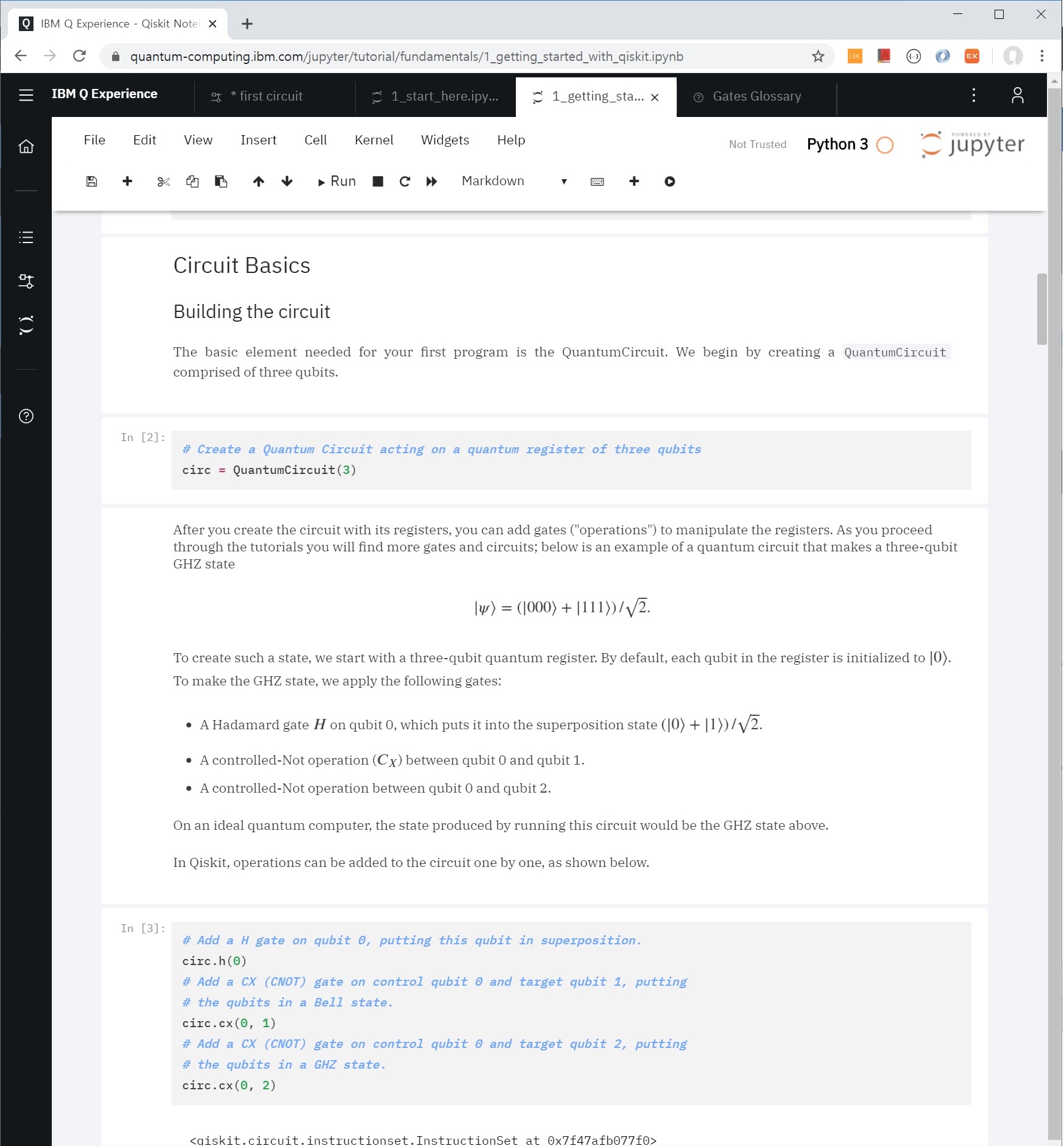Bookmark this page with star icon

(818, 57)
